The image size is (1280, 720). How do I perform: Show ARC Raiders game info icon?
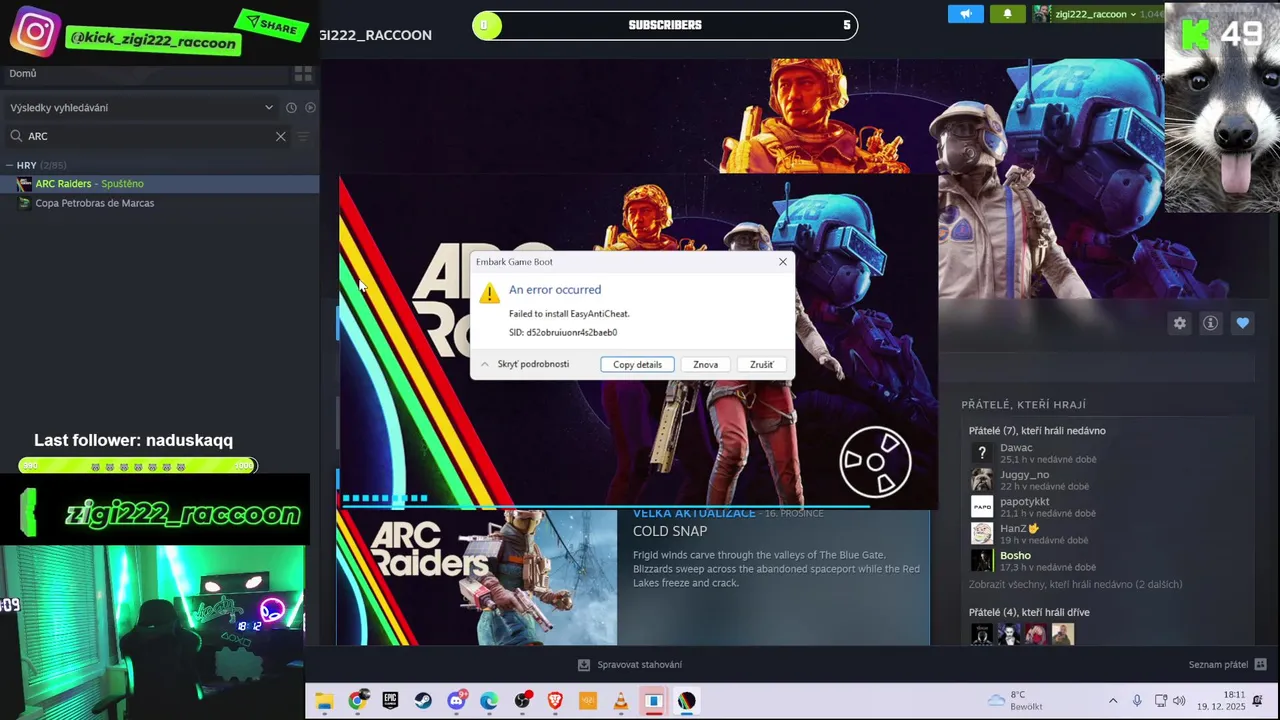[x=1210, y=323]
